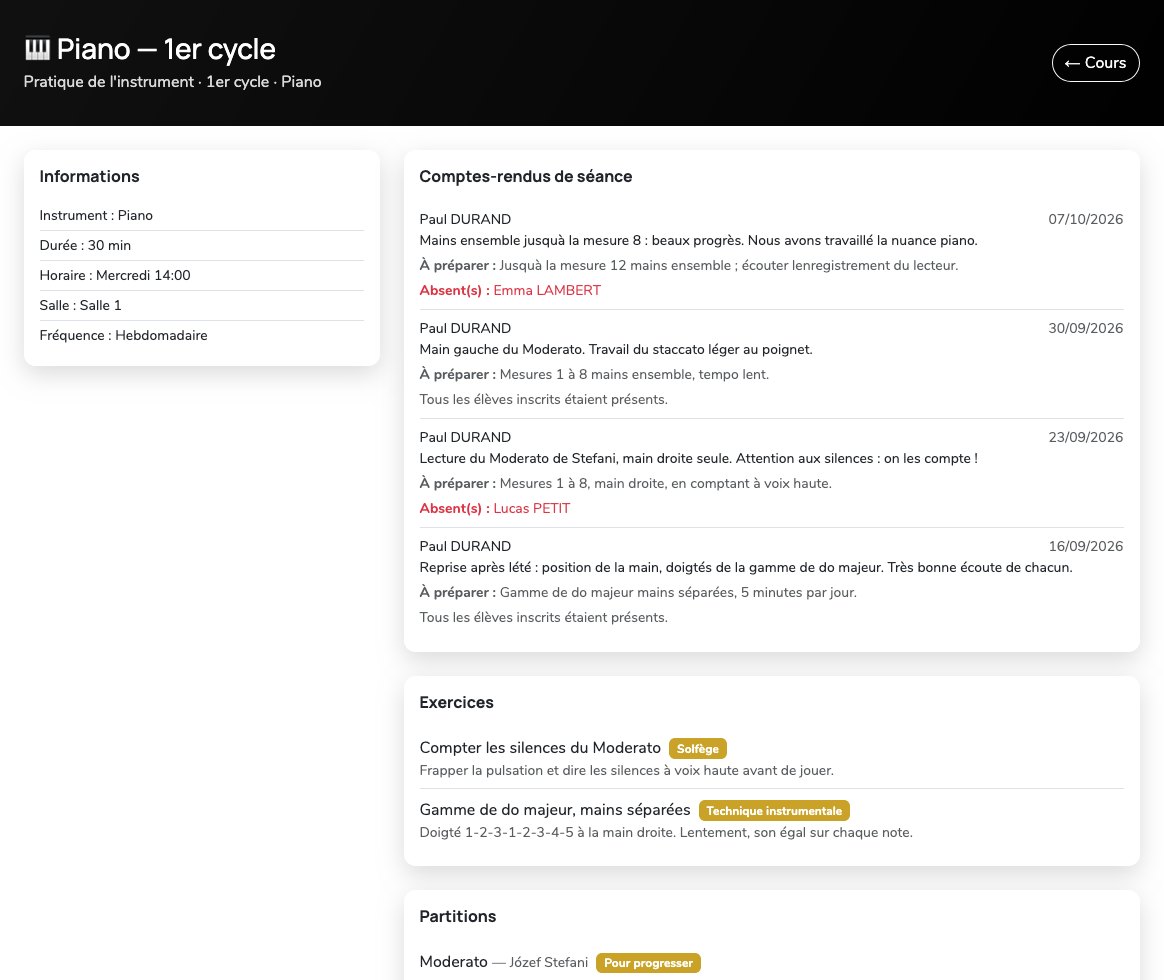Click the homework line ending 'en comptant à voix haute'
The height and width of the screenshot is (980, 1164).
click(x=625, y=484)
